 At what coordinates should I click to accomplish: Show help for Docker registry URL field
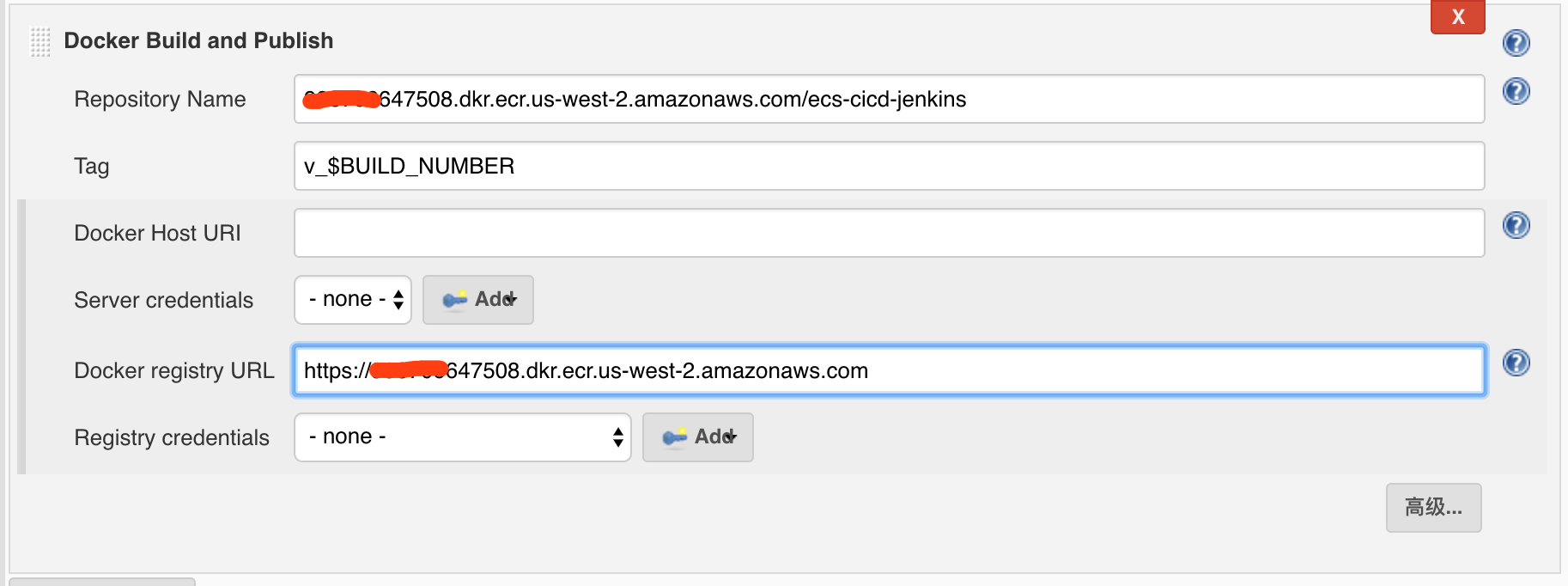pyautogui.click(x=1516, y=362)
